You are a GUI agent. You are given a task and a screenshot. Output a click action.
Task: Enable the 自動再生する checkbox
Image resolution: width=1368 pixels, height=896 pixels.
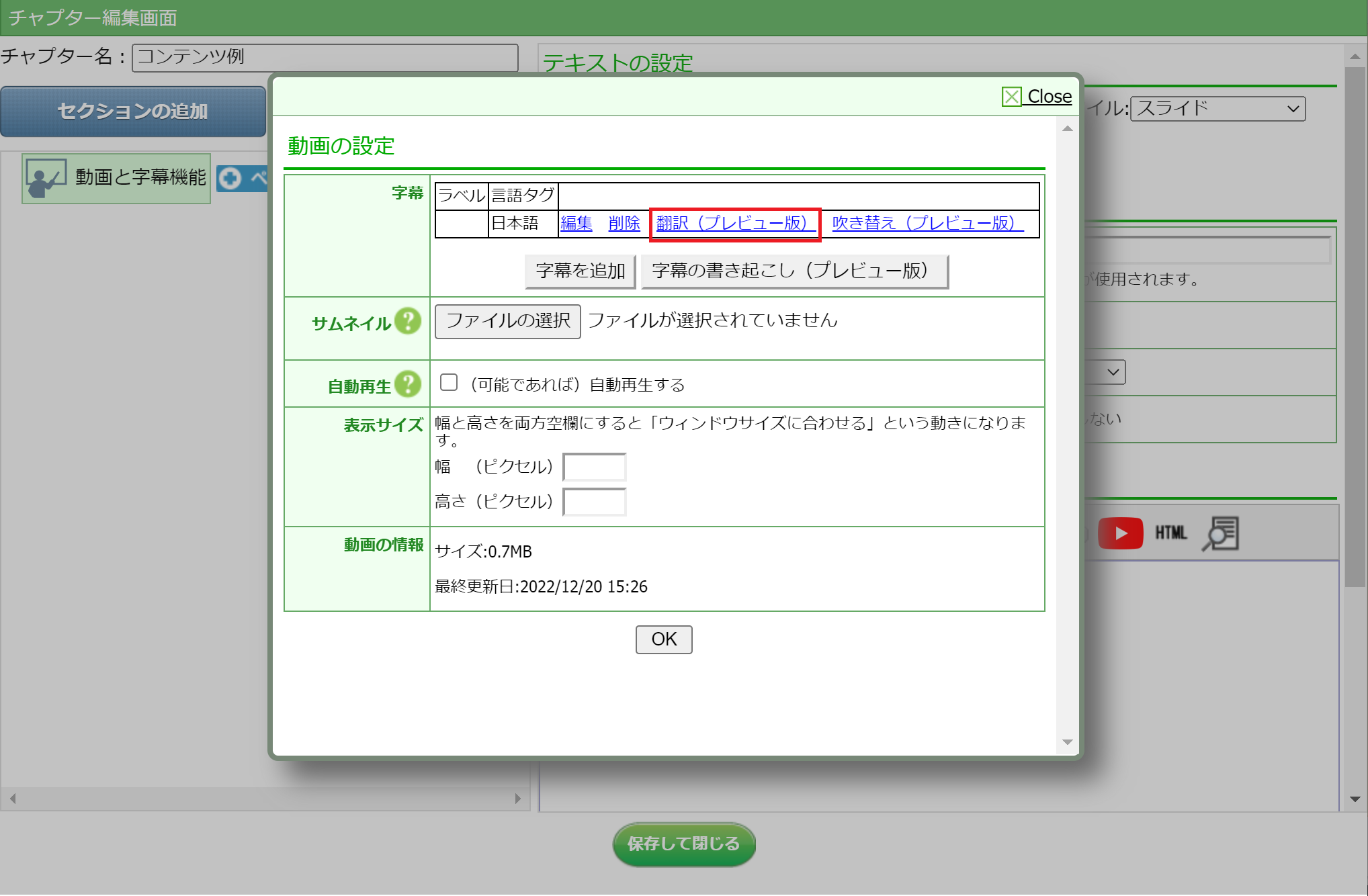(x=449, y=383)
